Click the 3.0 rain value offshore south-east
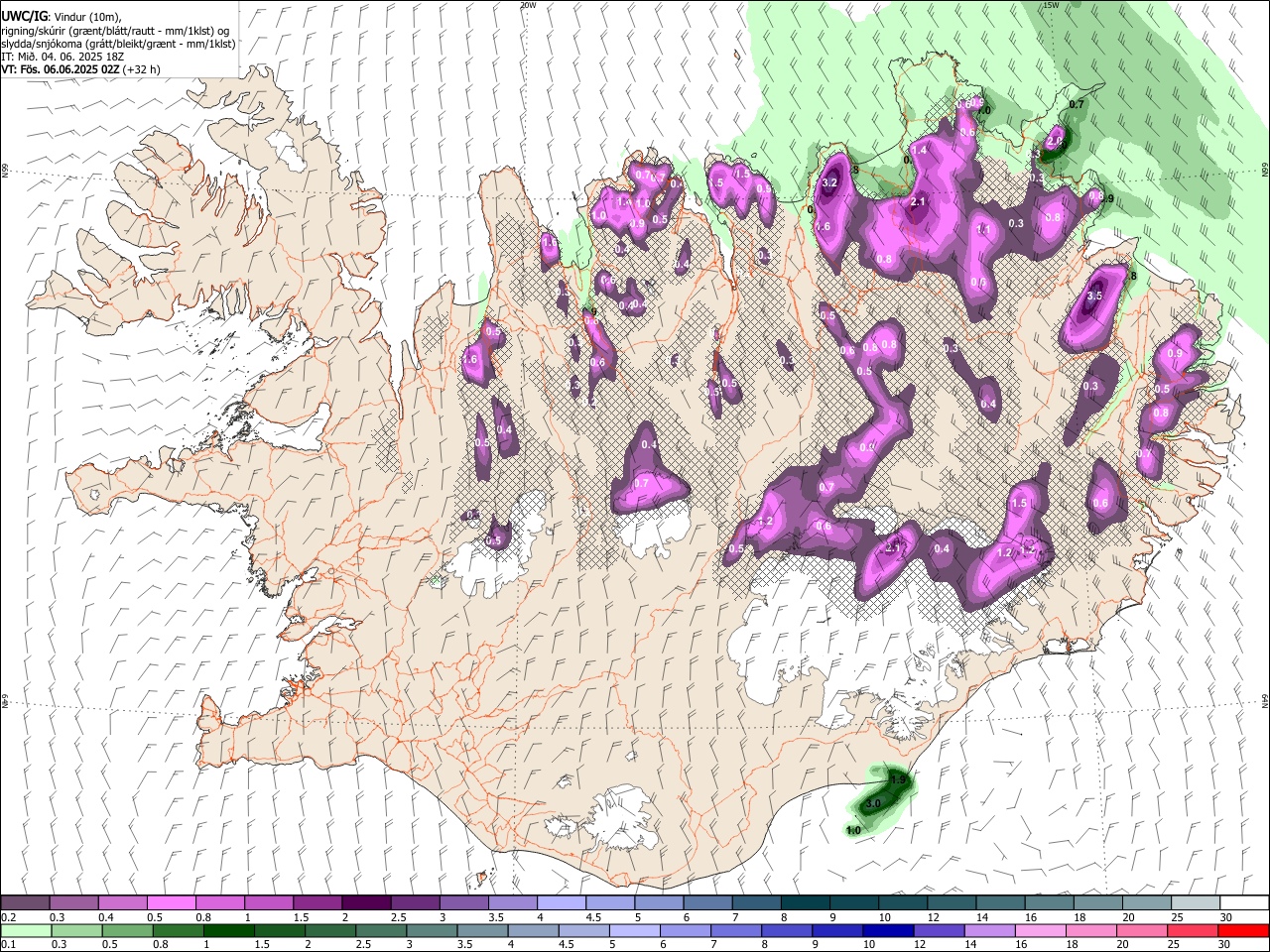Viewport: 1270px width, 952px height. pos(873,803)
